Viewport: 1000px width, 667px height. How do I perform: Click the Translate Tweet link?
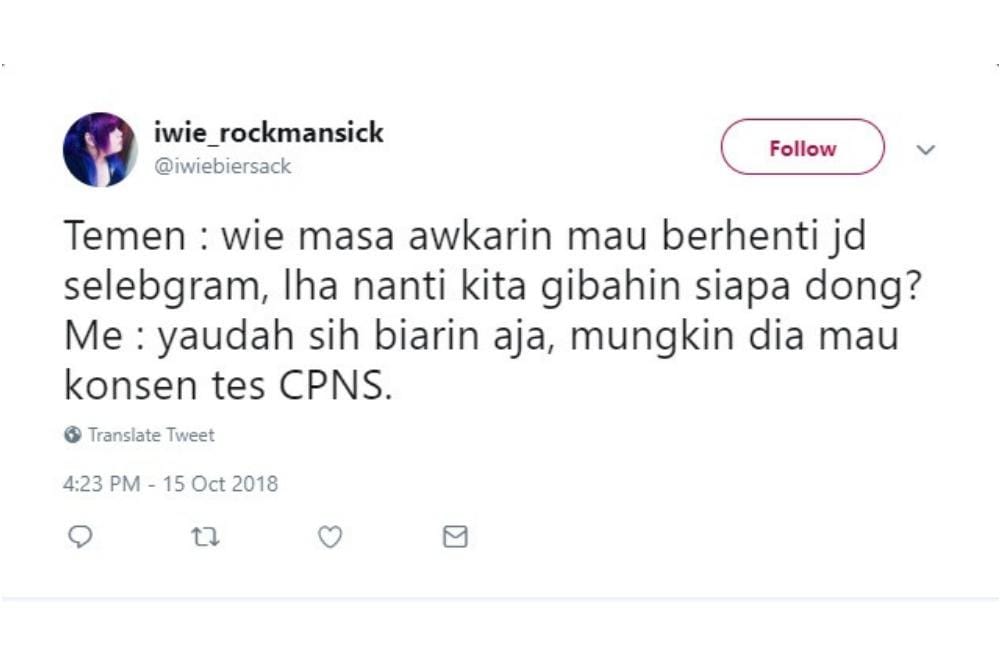(x=151, y=435)
